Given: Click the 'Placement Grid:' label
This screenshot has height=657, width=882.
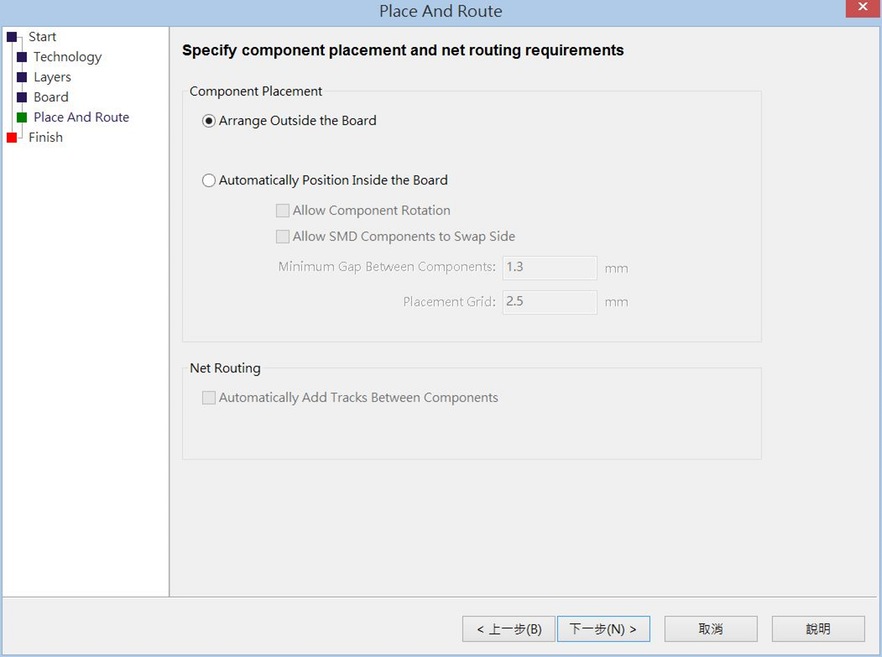Looking at the screenshot, I should click(x=449, y=302).
